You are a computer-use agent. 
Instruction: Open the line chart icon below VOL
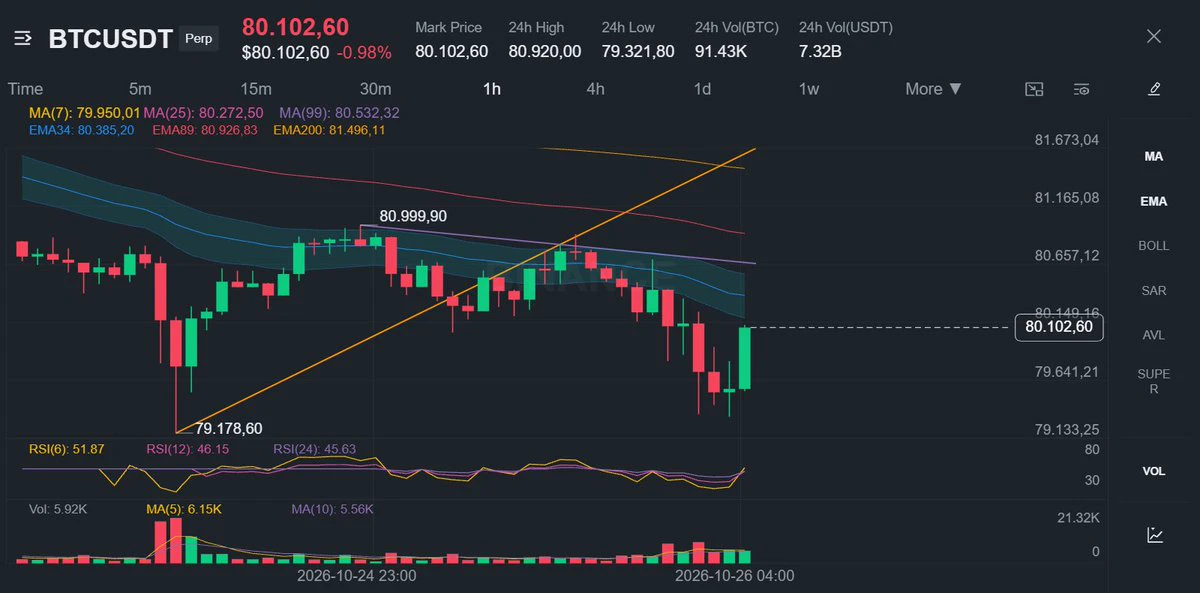click(x=1154, y=535)
